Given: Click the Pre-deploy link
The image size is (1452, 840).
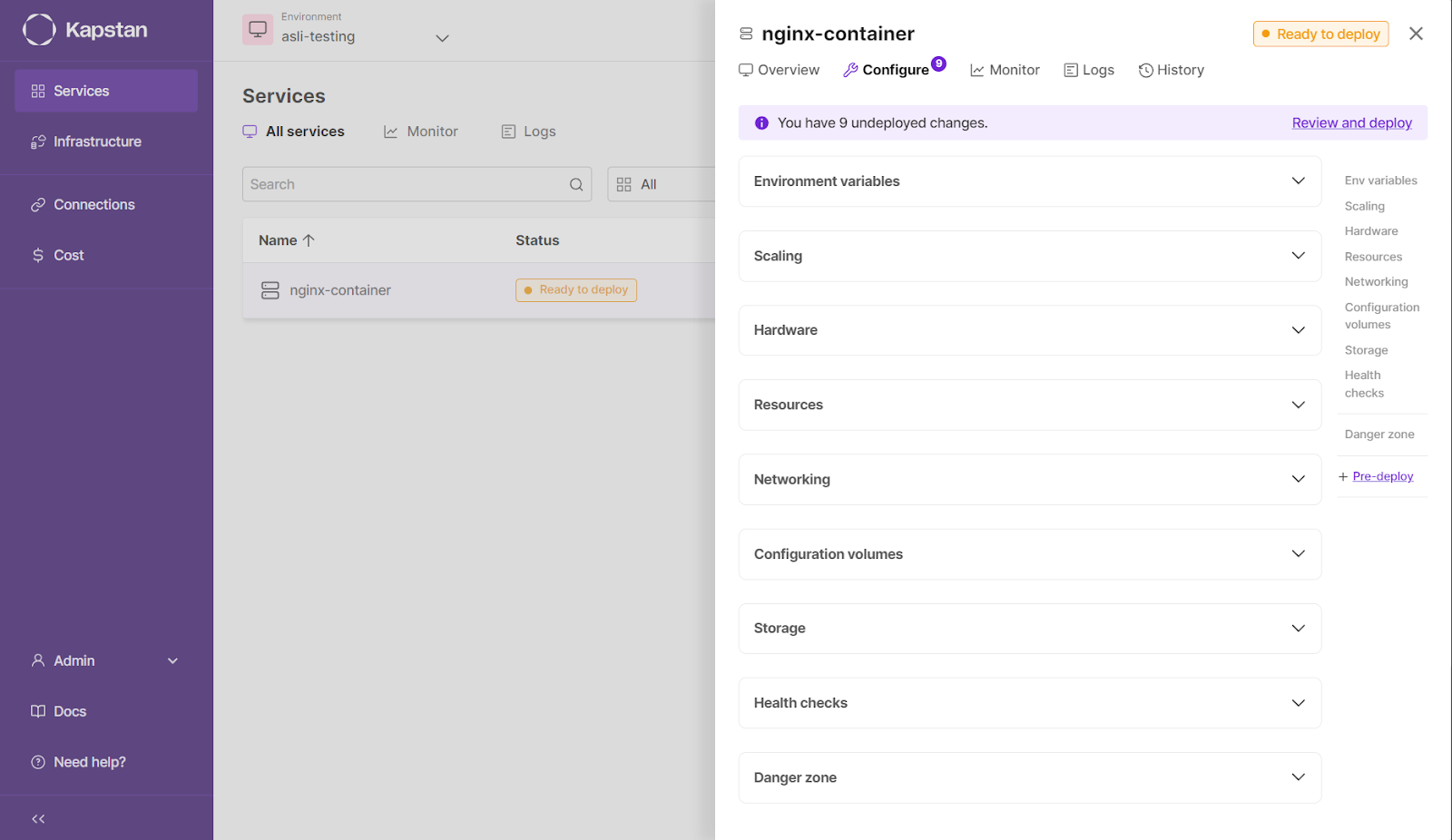Looking at the screenshot, I should pyautogui.click(x=1383, y=476).
